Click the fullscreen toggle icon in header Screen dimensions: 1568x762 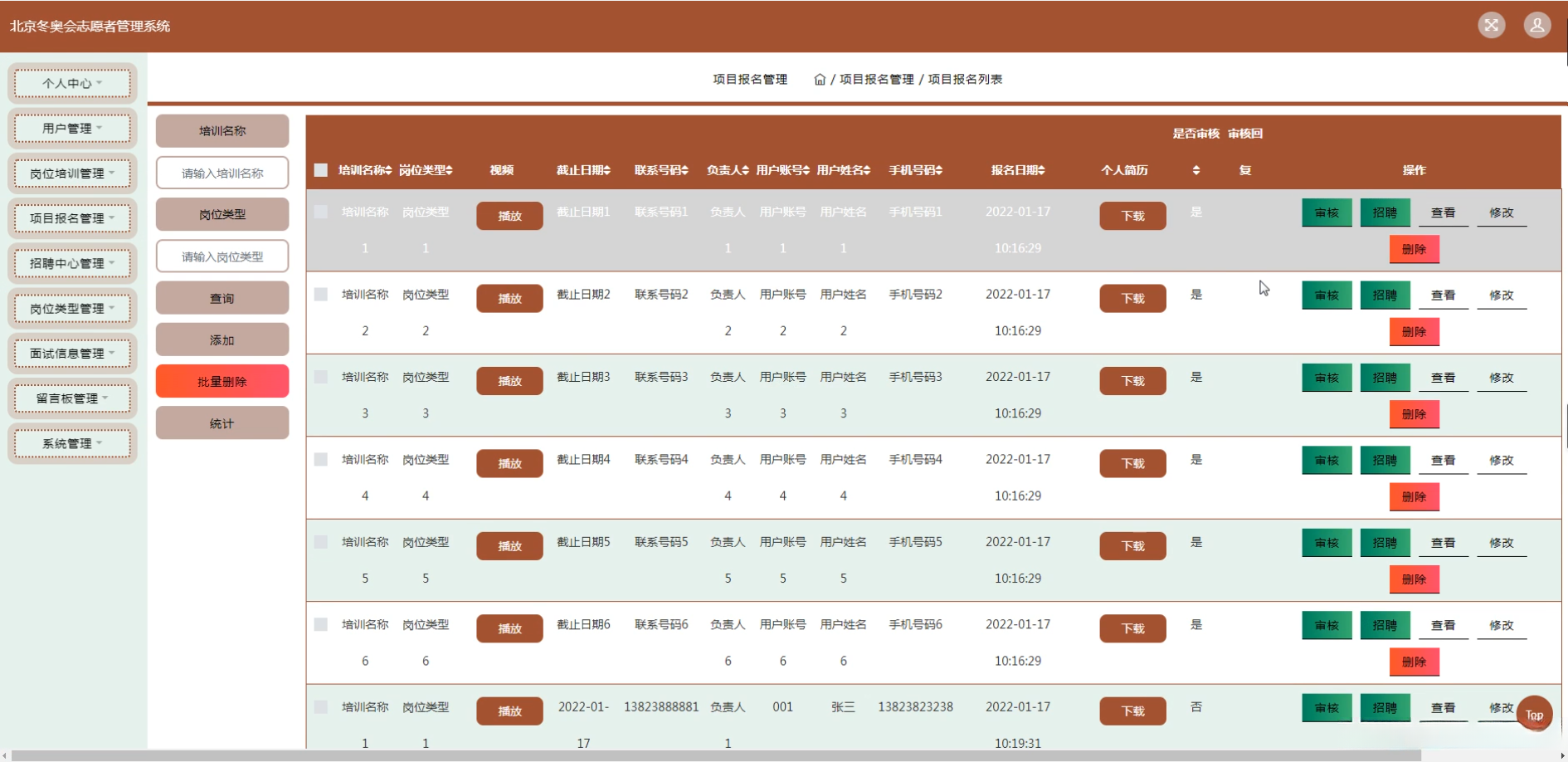click(x=1491, y=25)
